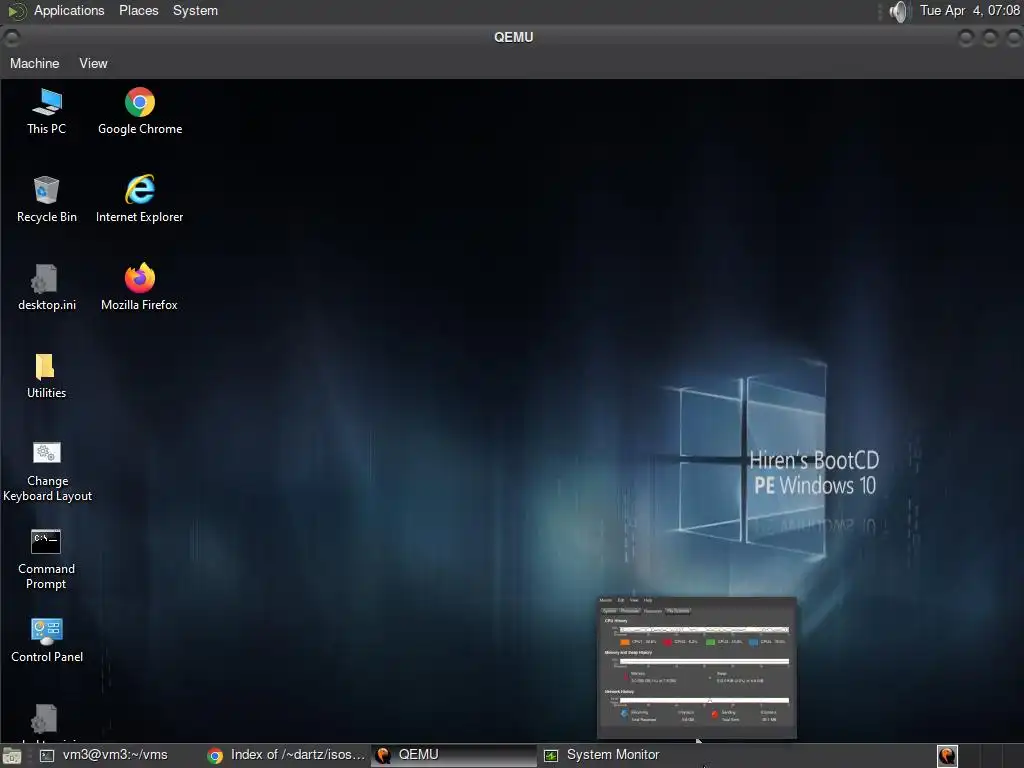Open the Control Panel desktop icon
Screen dimensions: 1024x768
tap(46, 641)
